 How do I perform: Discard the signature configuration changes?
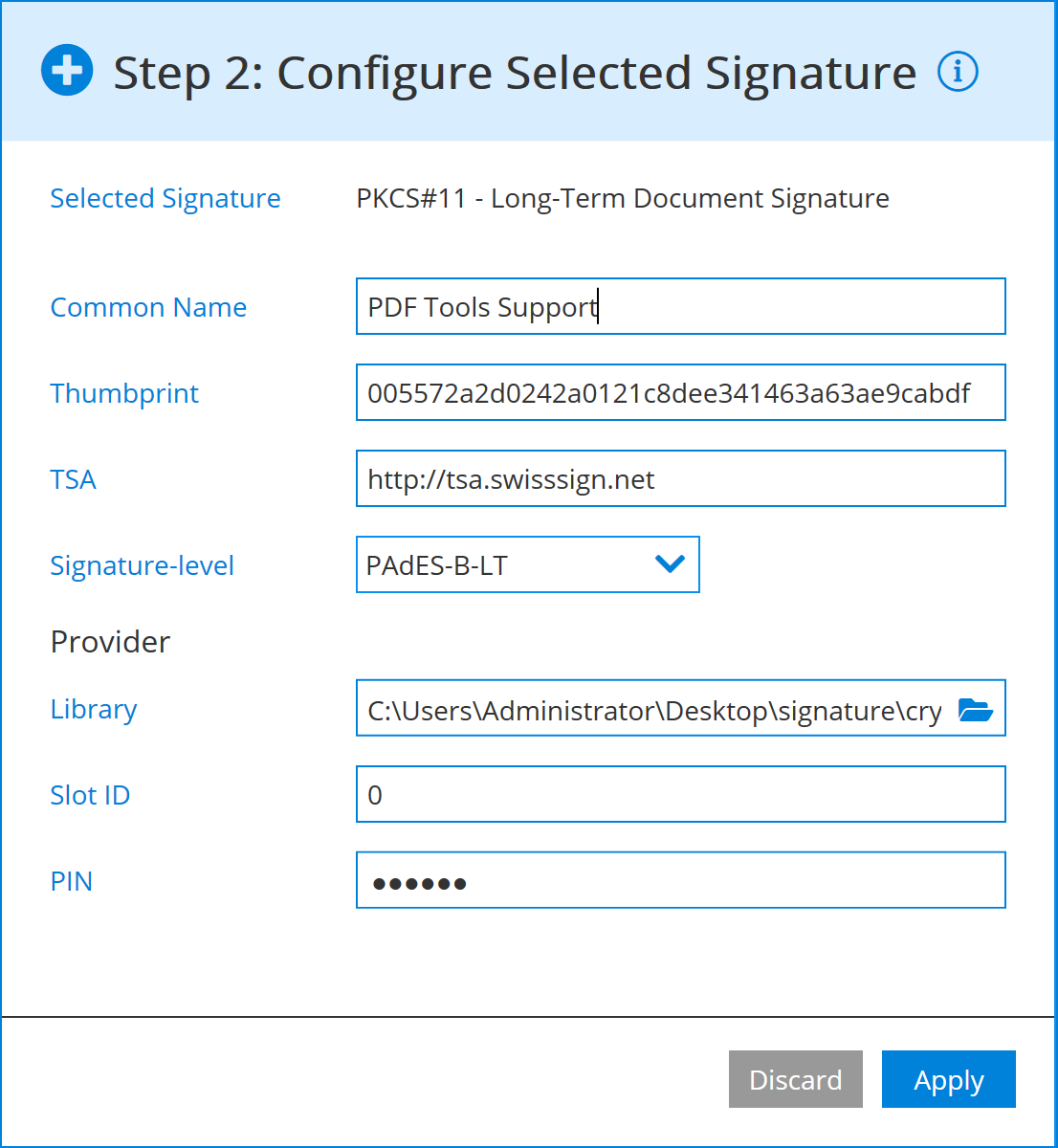coord(795,1079)
